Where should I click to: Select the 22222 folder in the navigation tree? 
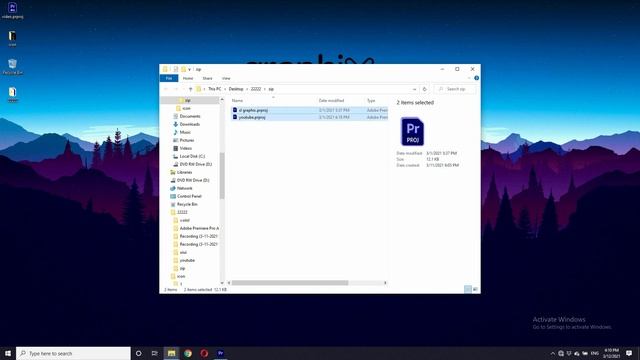coord(182,212)
